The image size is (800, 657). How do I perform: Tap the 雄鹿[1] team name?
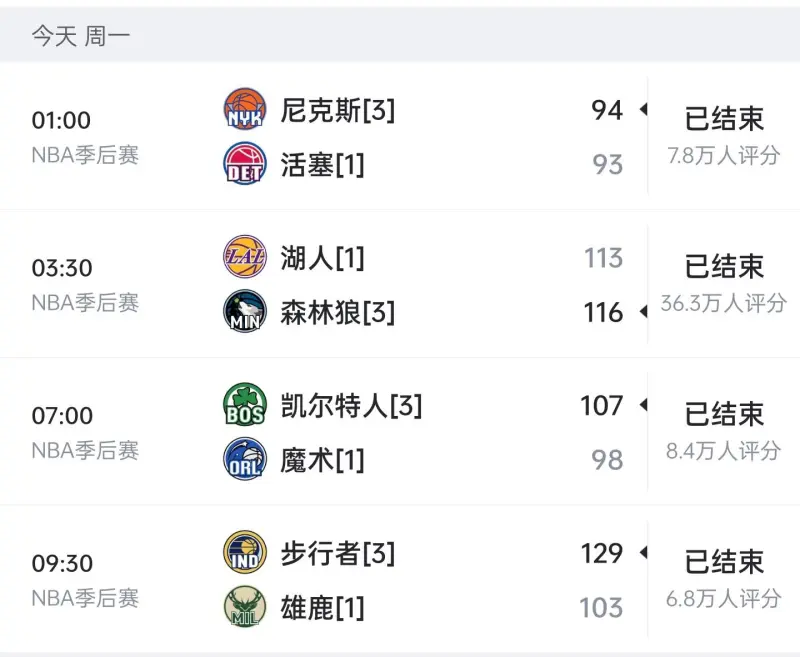coord(322,607)
